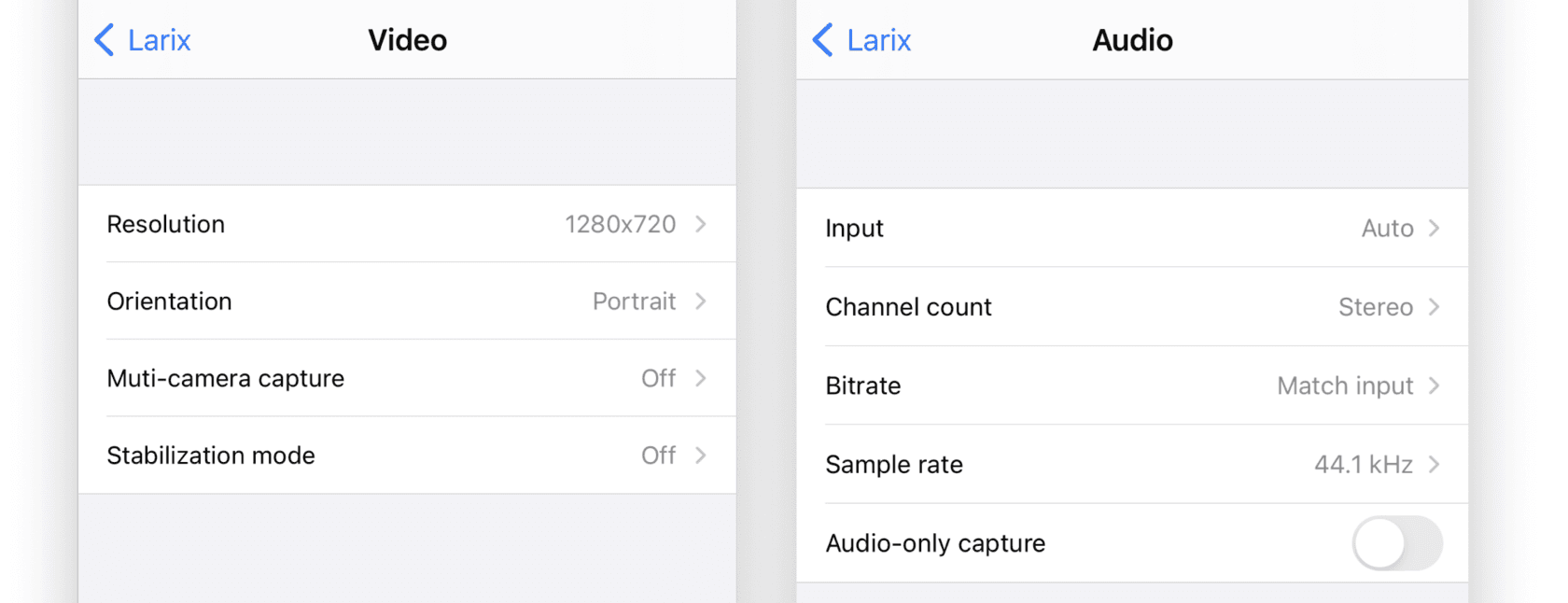Toggle Audio-only capture switch
This screenshot has width=1568, height=603.
(x=1396, y=543)
